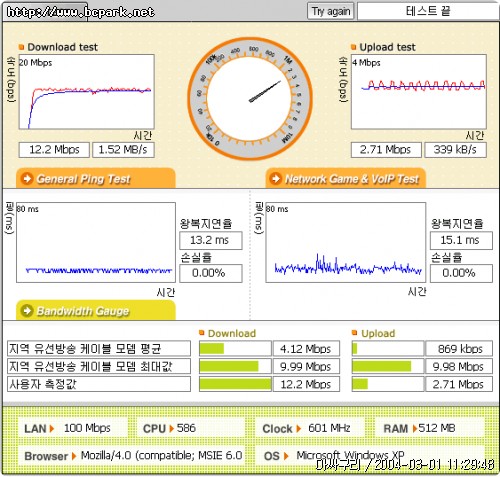The width and height of the screenshot is (500, 477).
Task: Click the upload speed graph
Action: tap(419, 92)
